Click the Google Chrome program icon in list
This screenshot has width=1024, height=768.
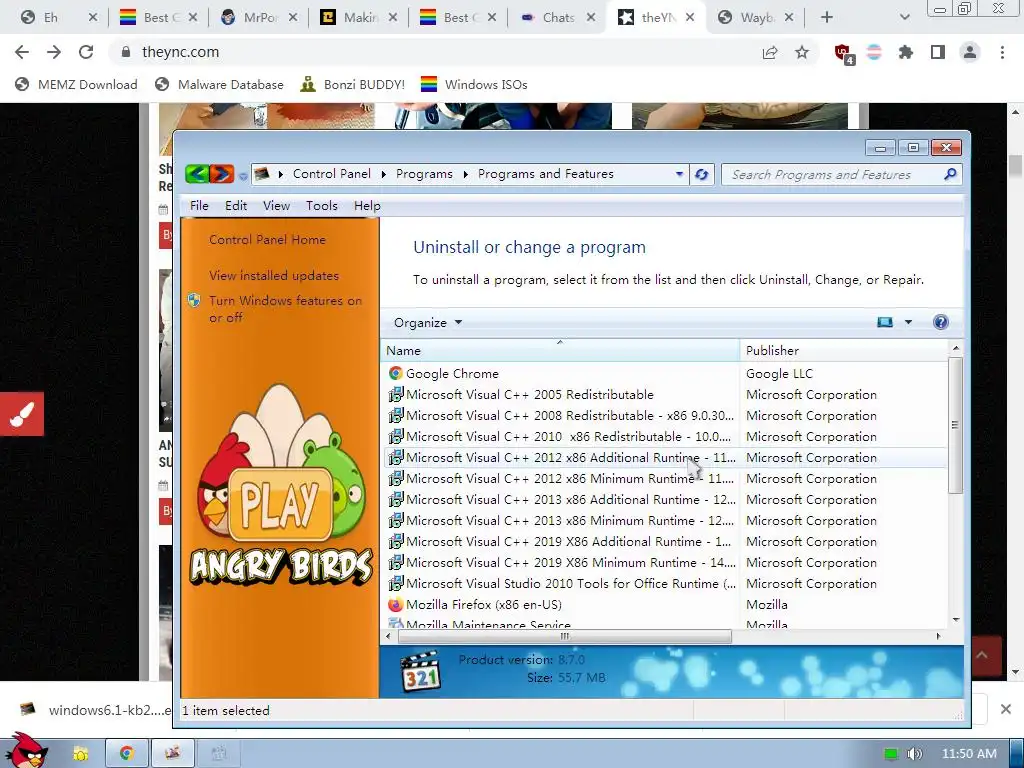point(395,374)
